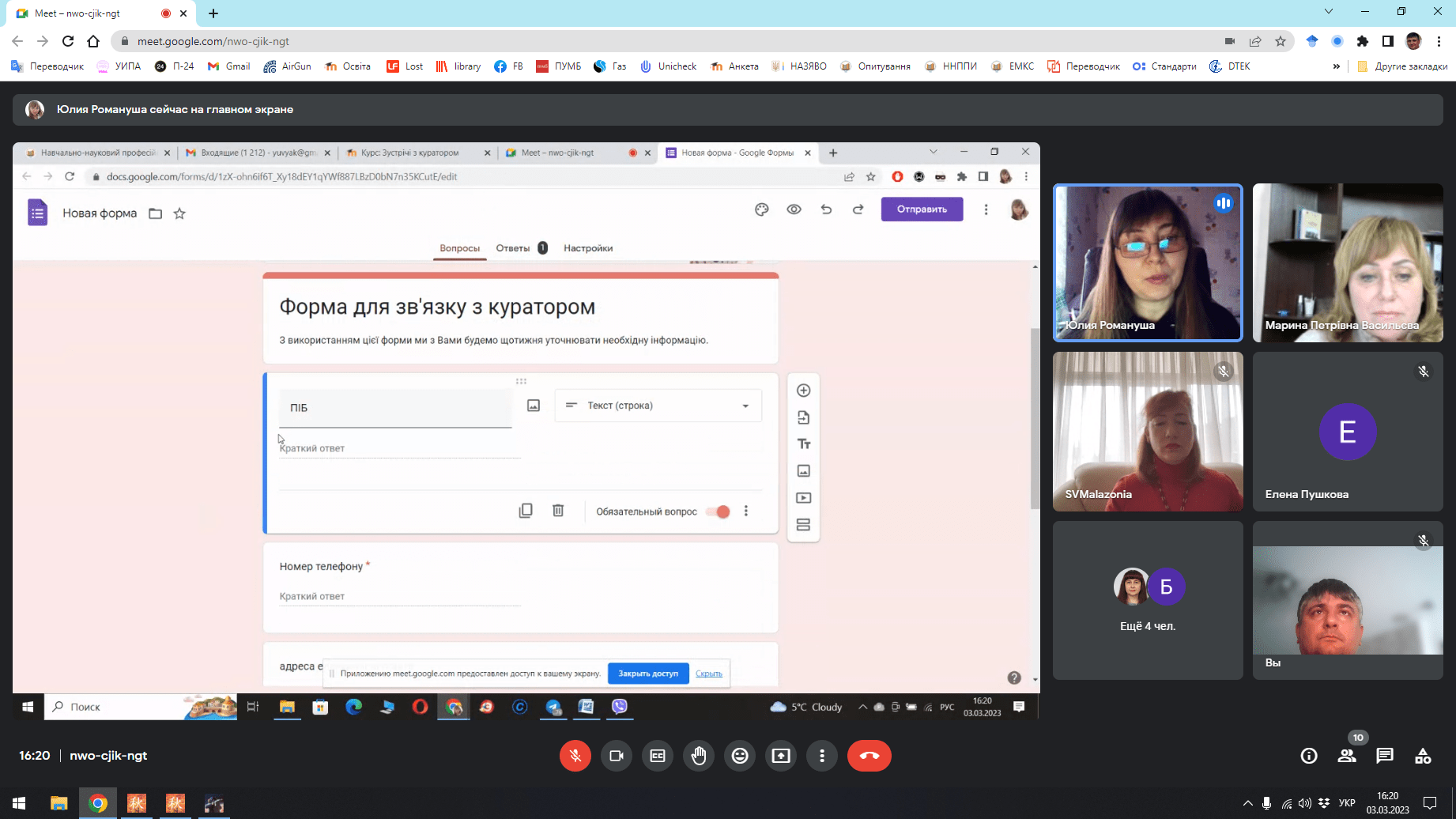The image size is (1456, 819).
Task: Add title and description Tt icon
Action: click(803, 444)
